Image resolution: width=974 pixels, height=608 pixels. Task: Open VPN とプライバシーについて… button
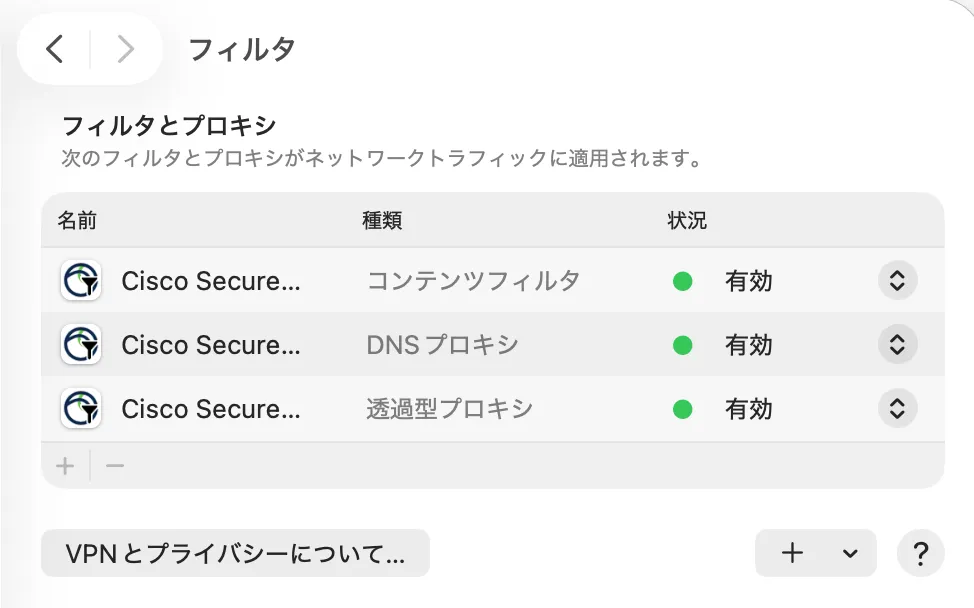click(x=235, y=554)
